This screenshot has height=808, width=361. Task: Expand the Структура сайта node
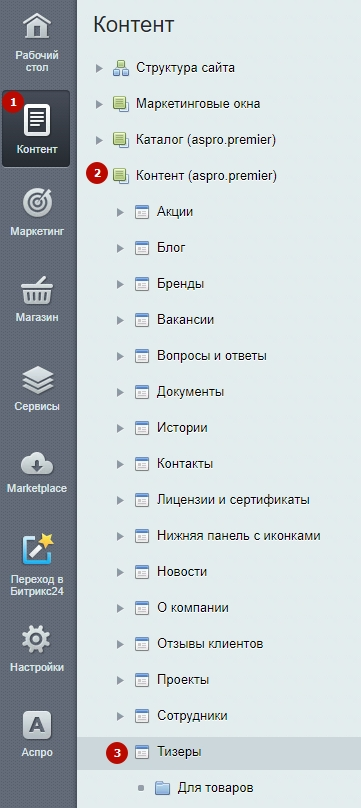pos(99,68)
